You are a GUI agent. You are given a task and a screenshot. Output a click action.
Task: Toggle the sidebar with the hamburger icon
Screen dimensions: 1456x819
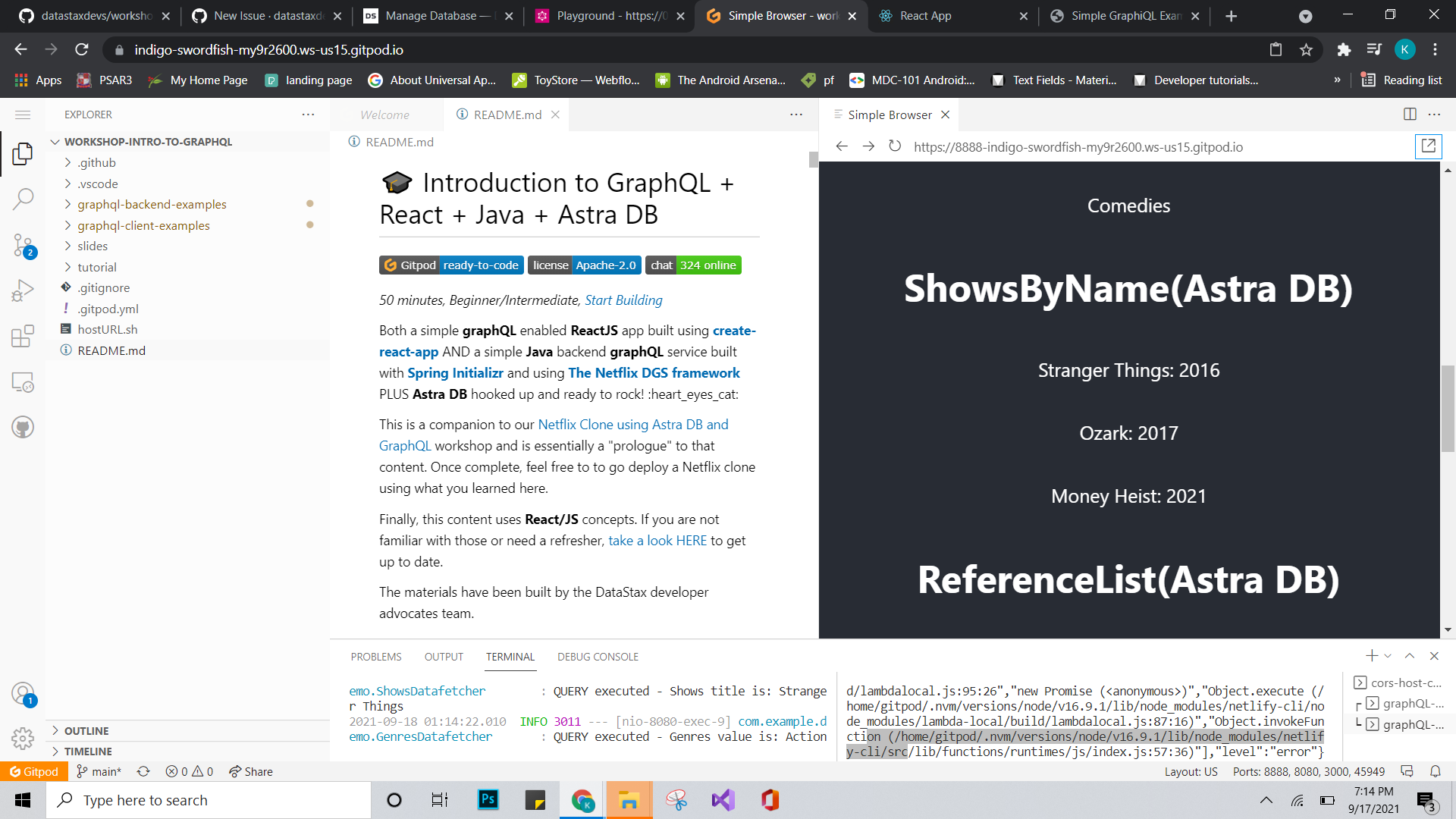[23, 115]
